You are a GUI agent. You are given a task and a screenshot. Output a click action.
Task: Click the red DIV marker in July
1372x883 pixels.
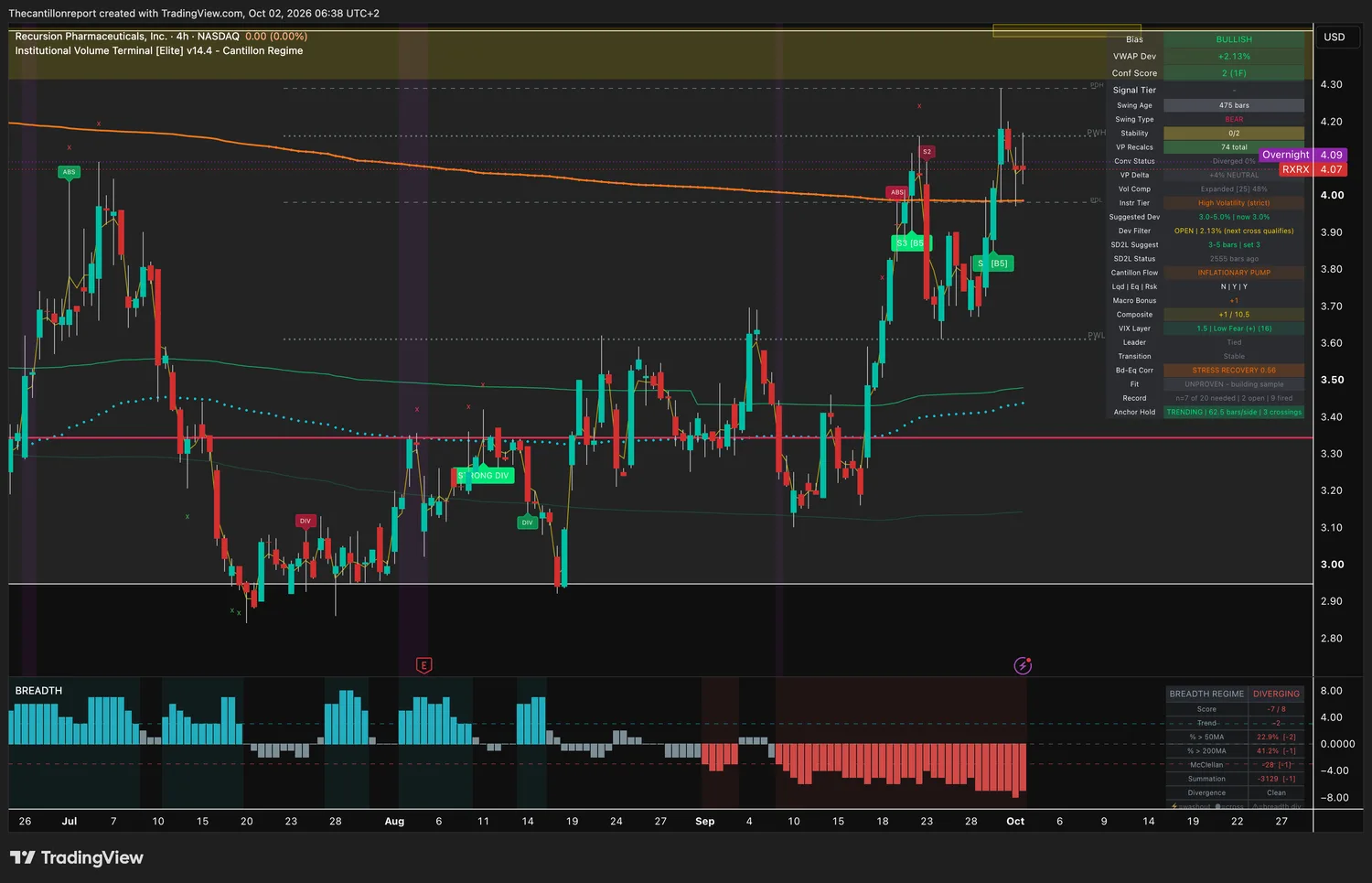click(305, 521)
